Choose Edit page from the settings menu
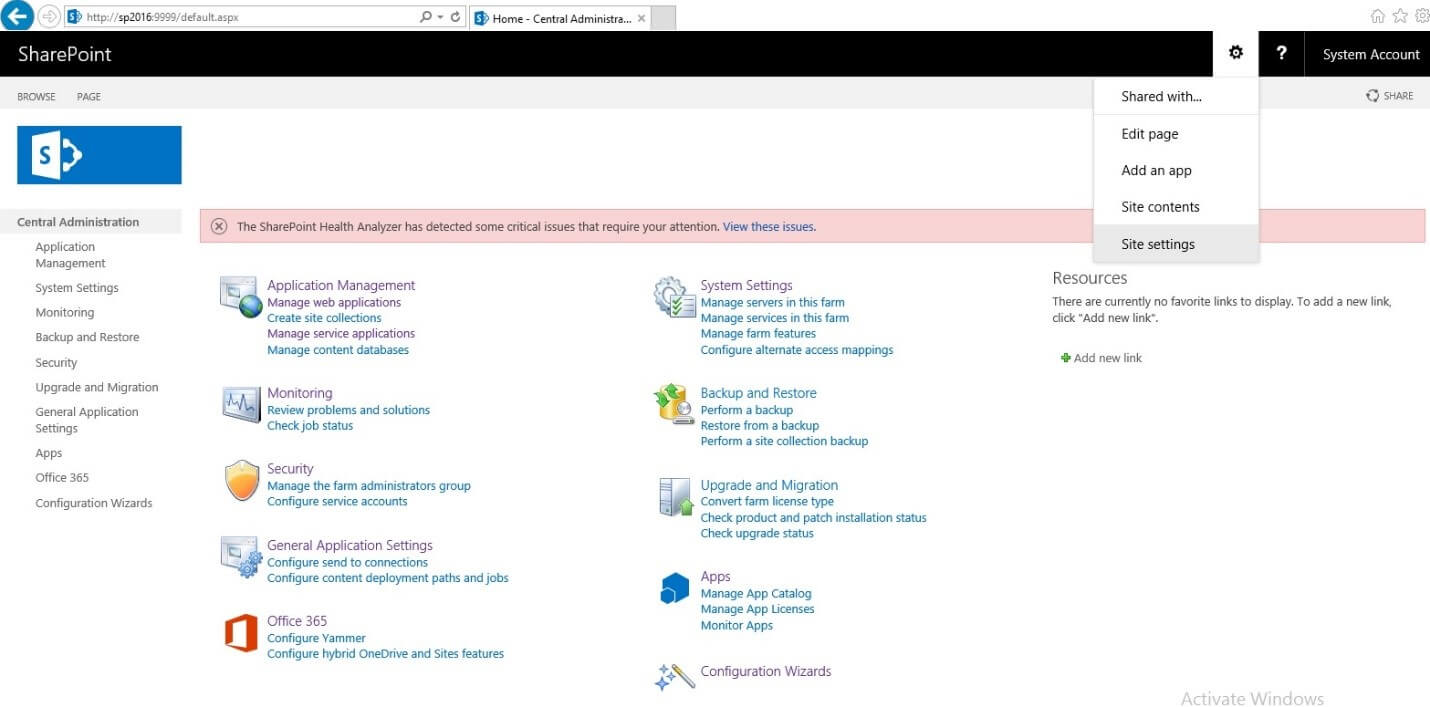The image size is (1430, 707). click(x=1176, y=134)
